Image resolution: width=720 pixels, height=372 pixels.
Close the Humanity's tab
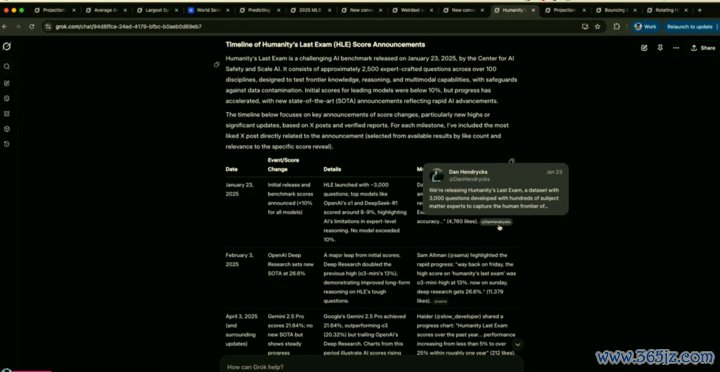[533, 10]
